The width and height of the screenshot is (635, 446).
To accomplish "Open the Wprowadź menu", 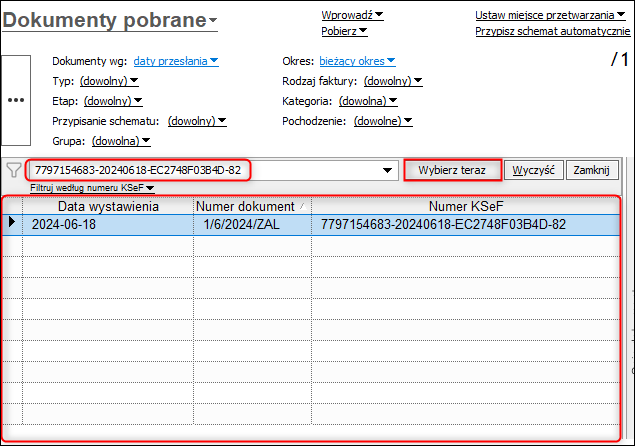I will click(x=352, y=15).
